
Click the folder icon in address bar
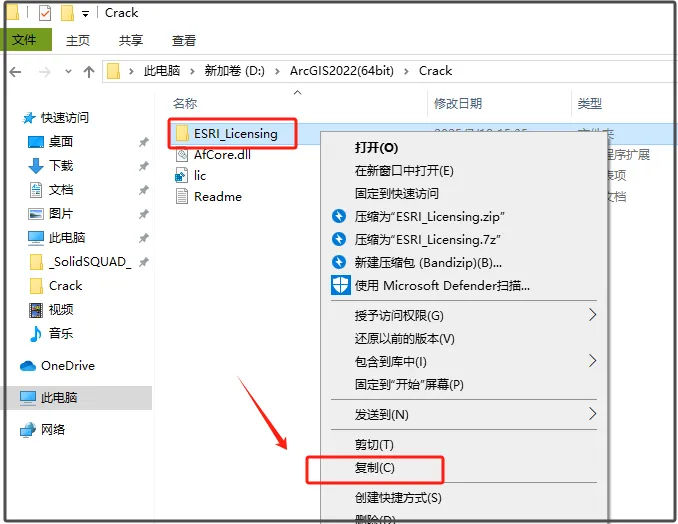coord(114,71)
